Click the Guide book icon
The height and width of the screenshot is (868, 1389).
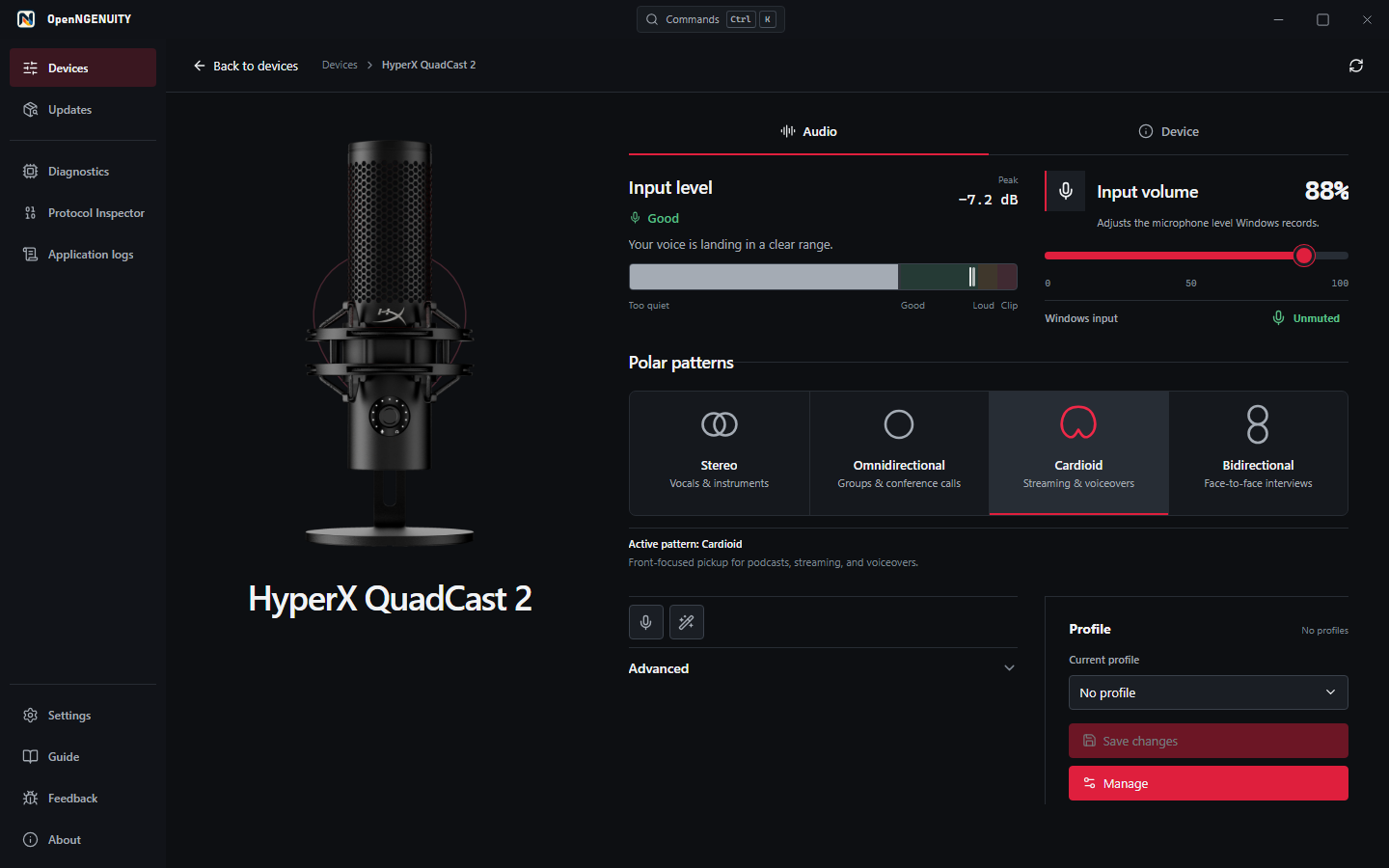click(31, 757)
